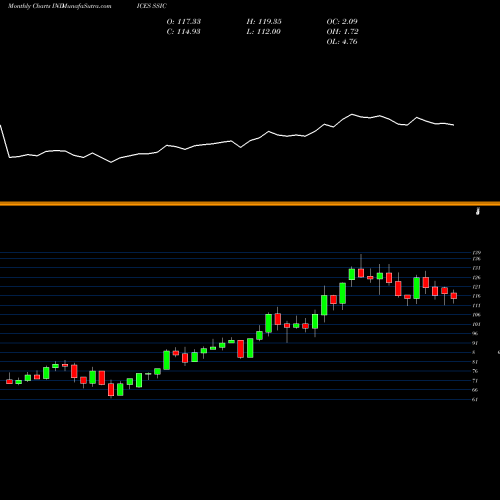Select the high value 'H: 119.35'

point(264,22)
